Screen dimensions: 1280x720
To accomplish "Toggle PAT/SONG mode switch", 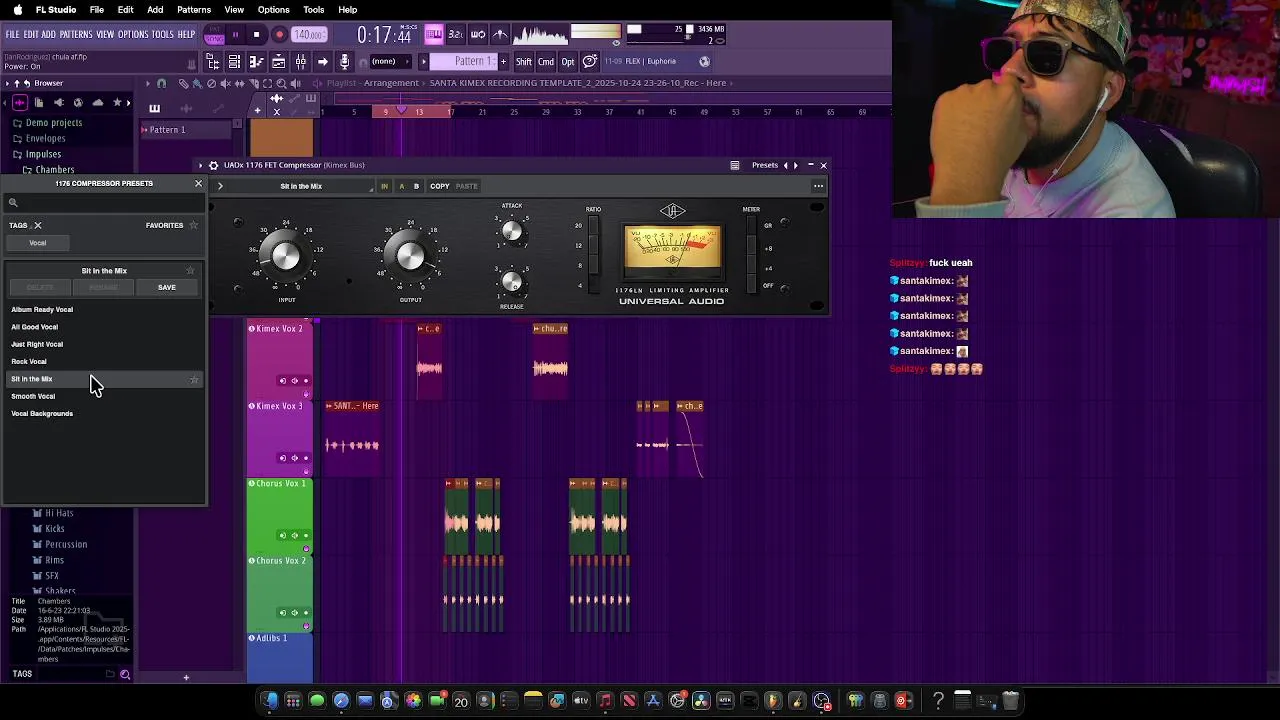I will pyautogui.click(x=214, y=35).
